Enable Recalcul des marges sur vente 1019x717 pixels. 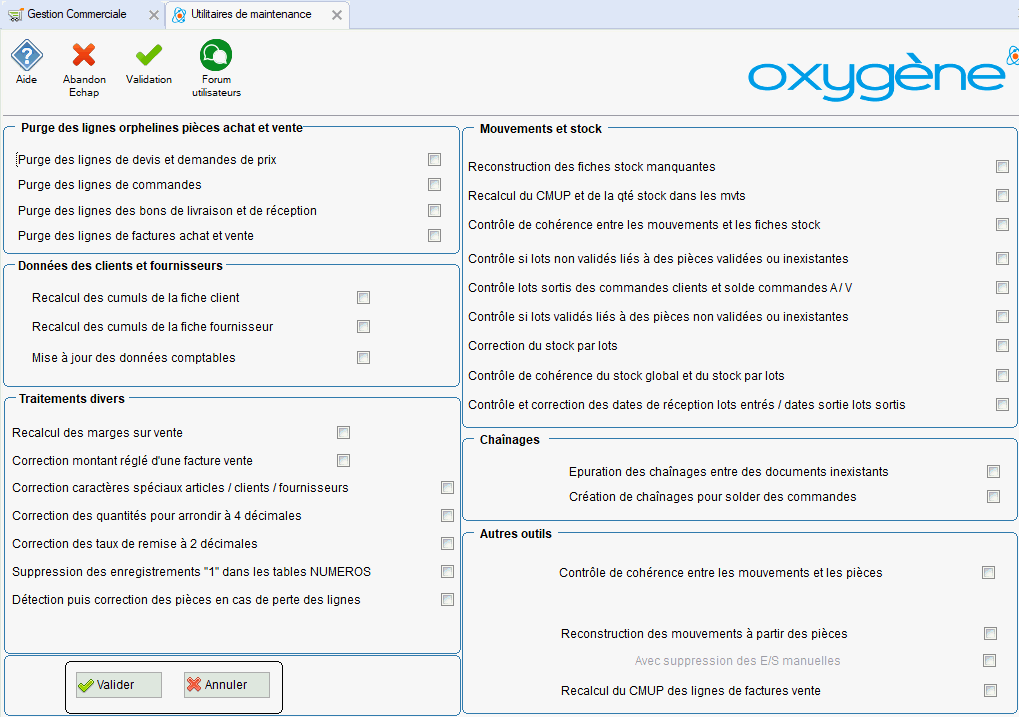(343, 433)
